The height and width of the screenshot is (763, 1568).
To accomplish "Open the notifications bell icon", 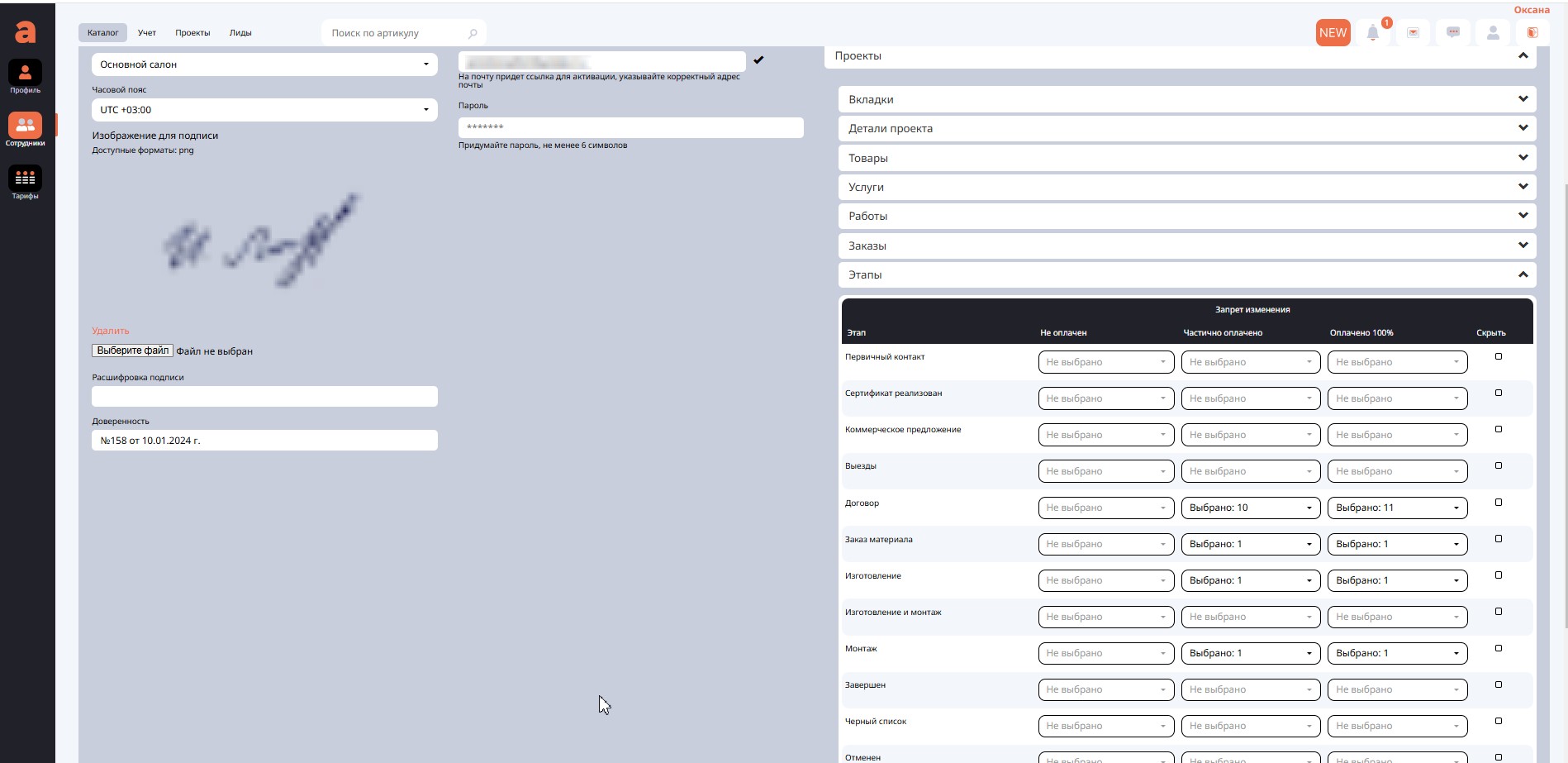I will pos(1372,33).
